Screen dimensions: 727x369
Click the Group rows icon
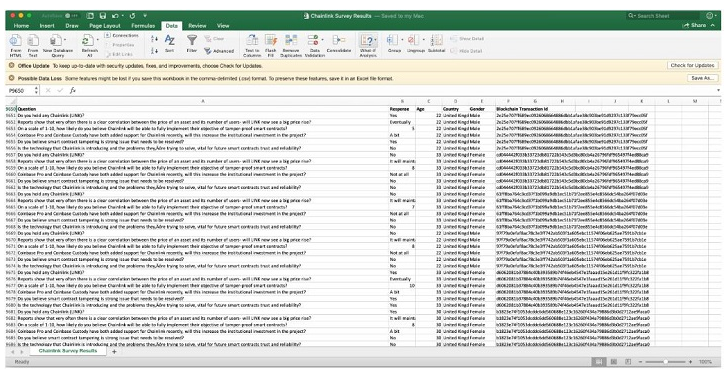[x=393, y=40]
